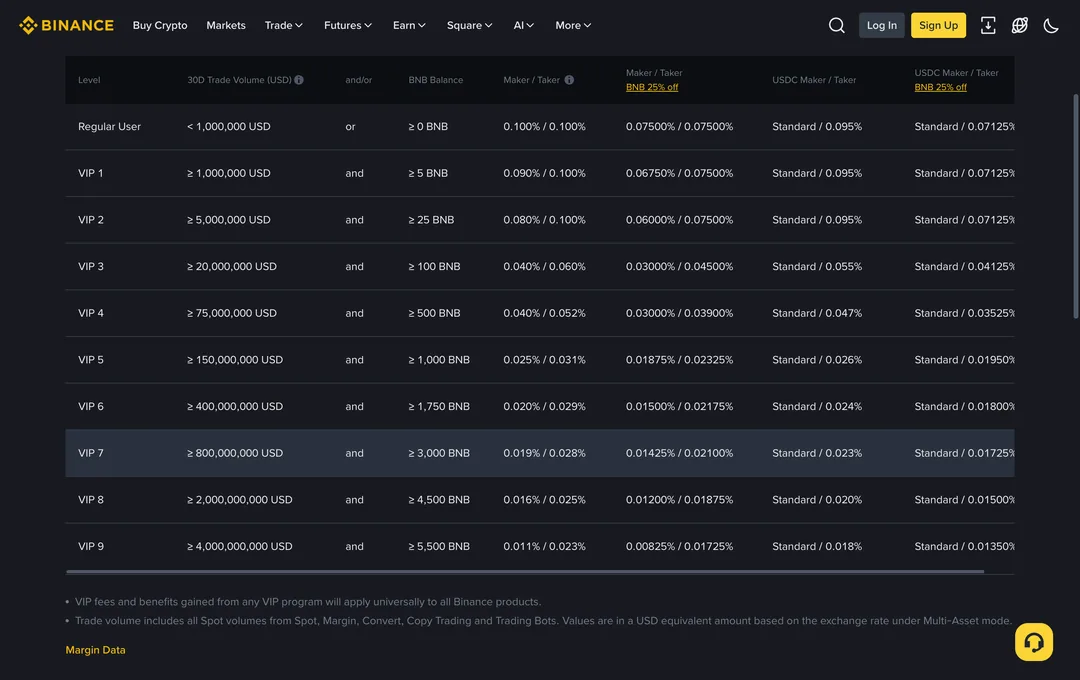This screenshot has height=680, width=1080.
Task: Select the VIP 9 level cell
Action: point(91,546)
